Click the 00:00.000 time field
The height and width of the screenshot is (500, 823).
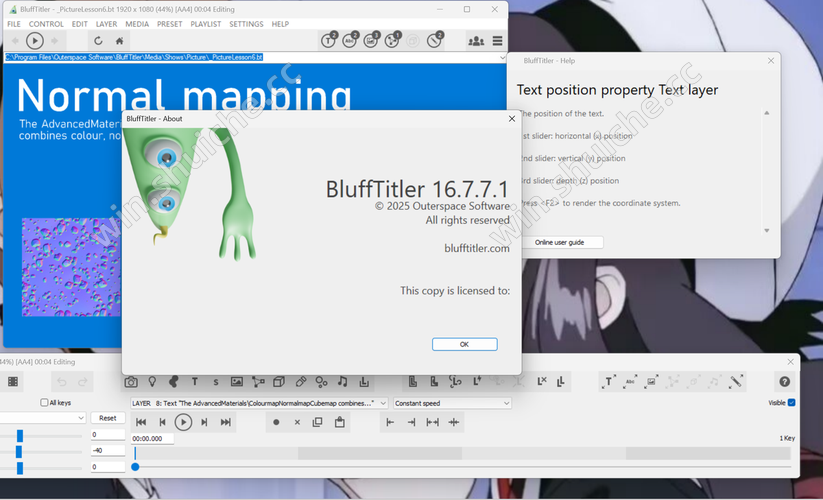(x=152, y=439)
